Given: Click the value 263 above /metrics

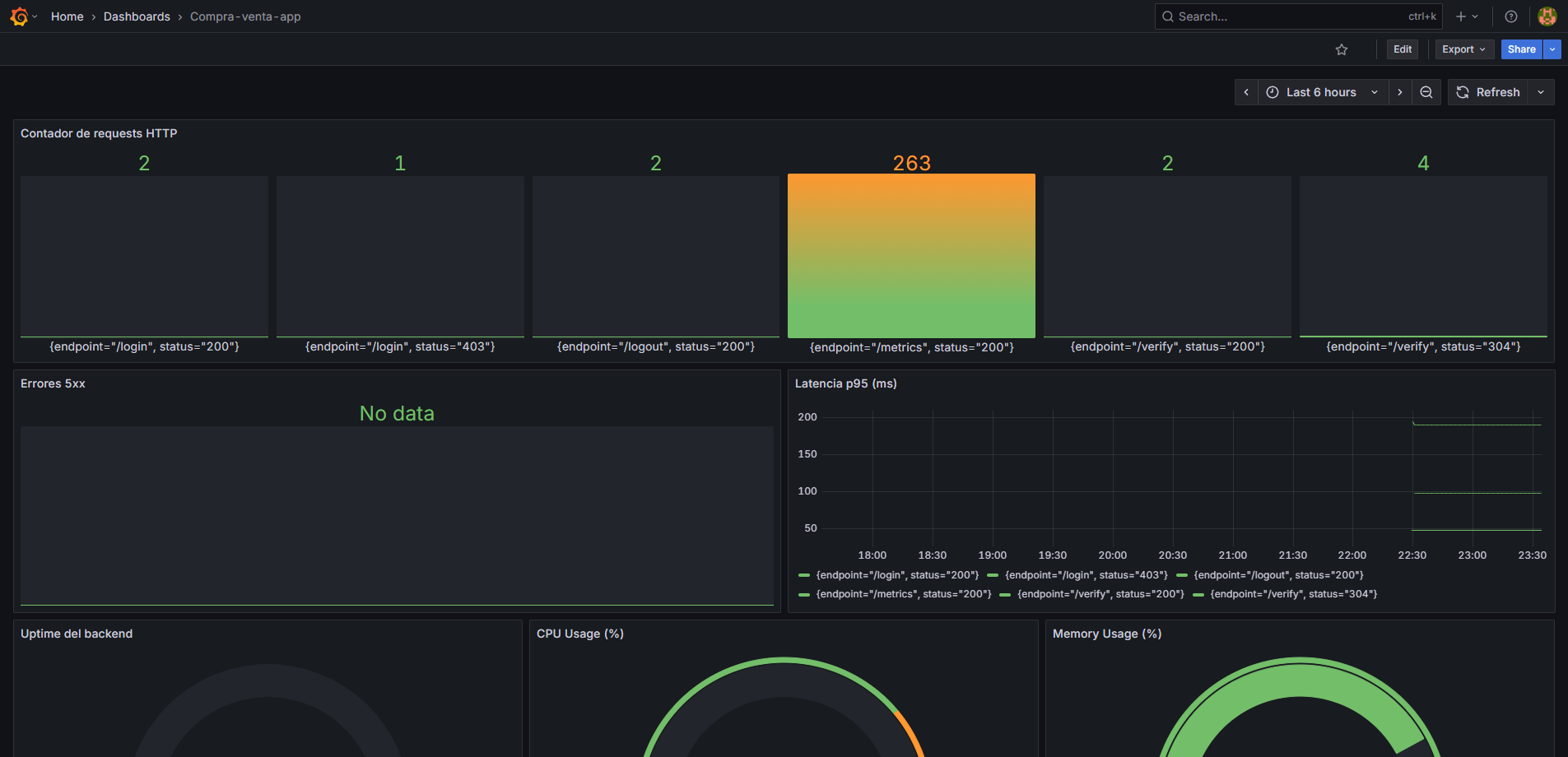Looking at the screenshot, I should 911,163.
